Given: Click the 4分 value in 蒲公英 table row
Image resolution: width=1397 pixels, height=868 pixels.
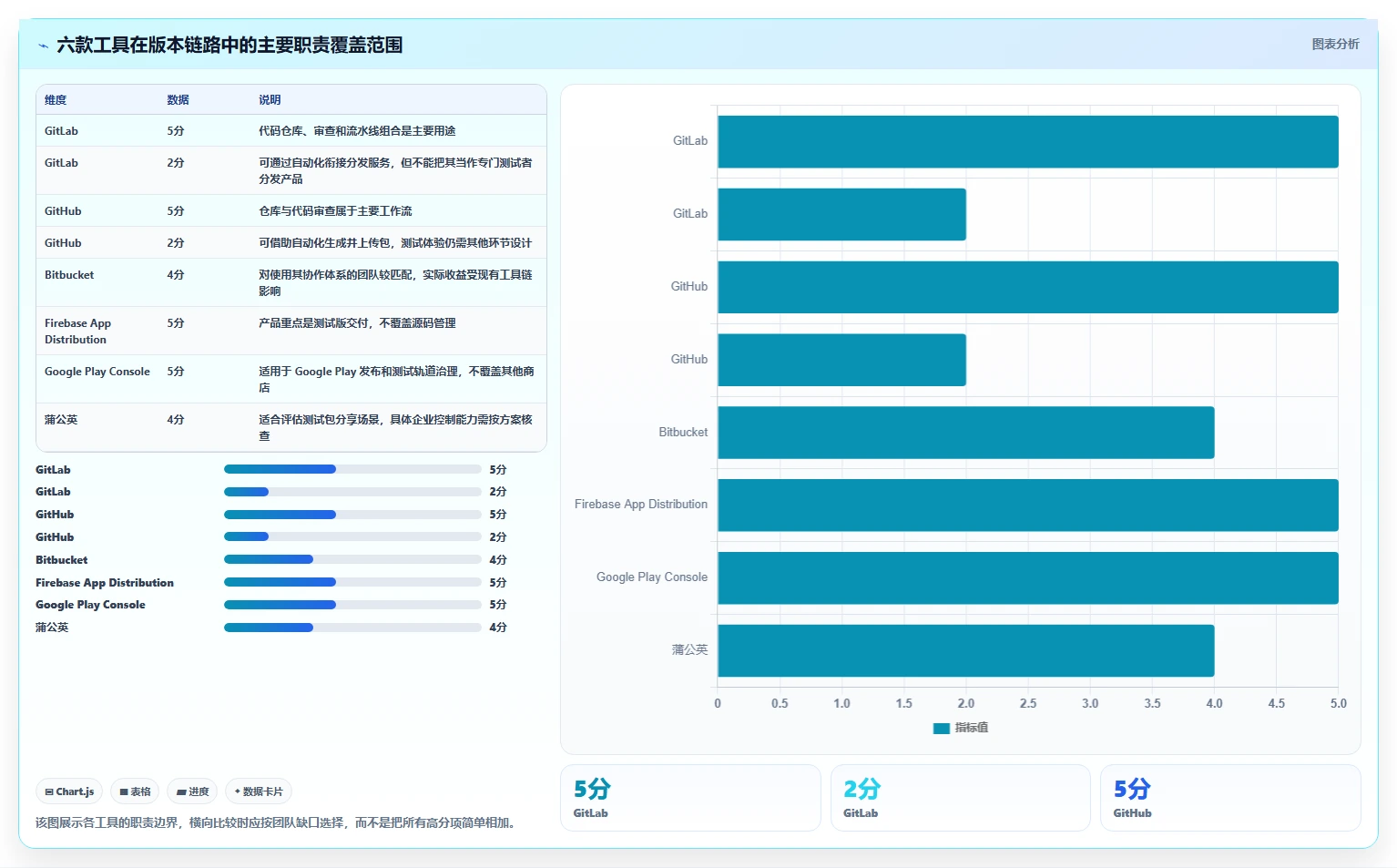Looking at the screenshot, I should coord(176,420).
